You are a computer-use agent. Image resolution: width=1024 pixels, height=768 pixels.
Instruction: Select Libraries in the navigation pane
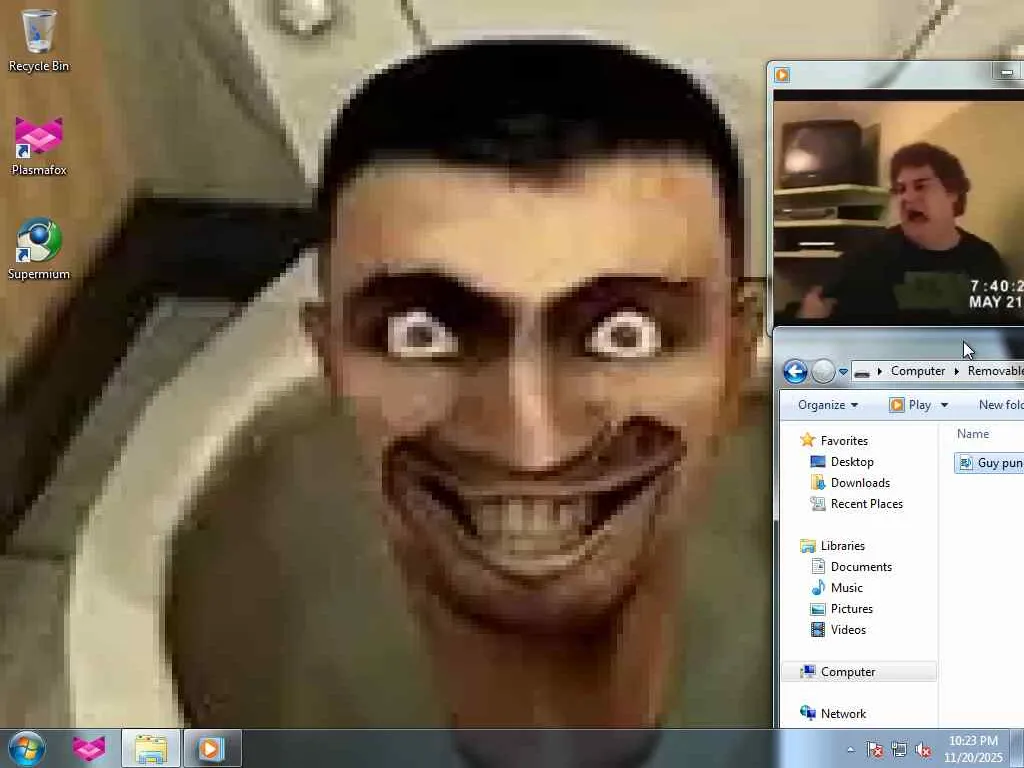pos(842,546)
